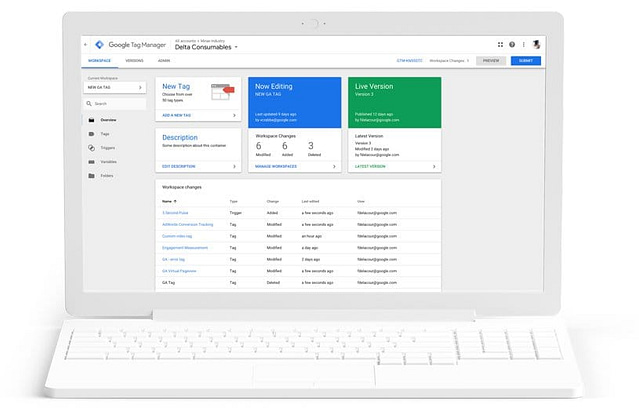Open the Google apps grid icon
The width and height of the screenshot is (639, 408).
tap(500, 44)
